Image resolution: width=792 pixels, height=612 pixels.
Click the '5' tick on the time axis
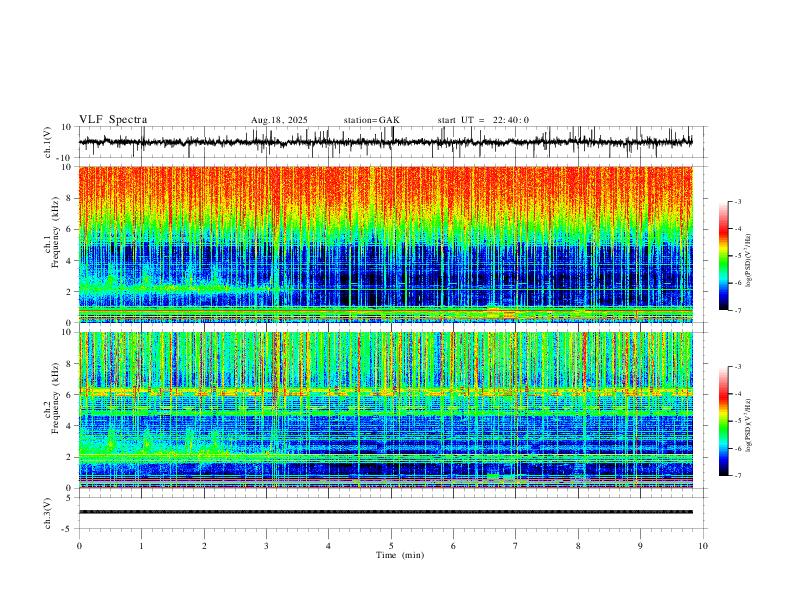pos(391,546)
